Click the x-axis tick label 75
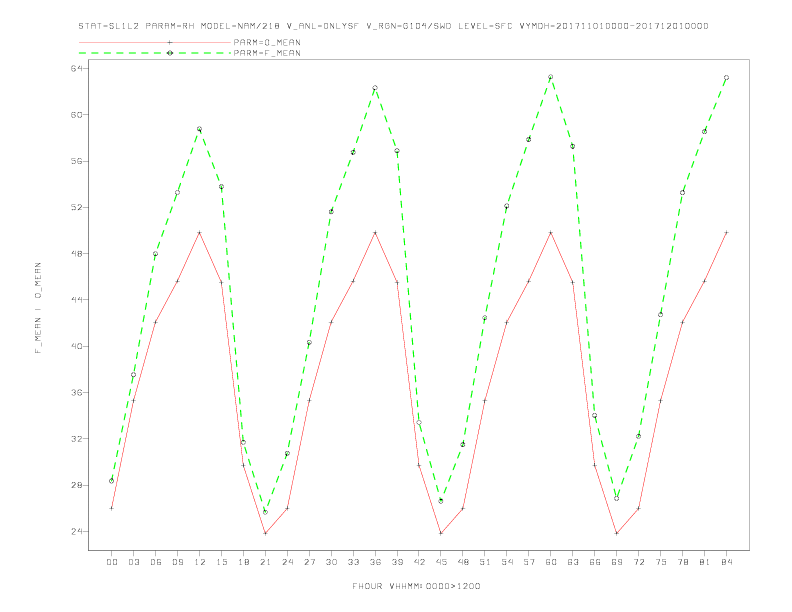Viewport: 792px width, 612px height. tap(661, 562)
